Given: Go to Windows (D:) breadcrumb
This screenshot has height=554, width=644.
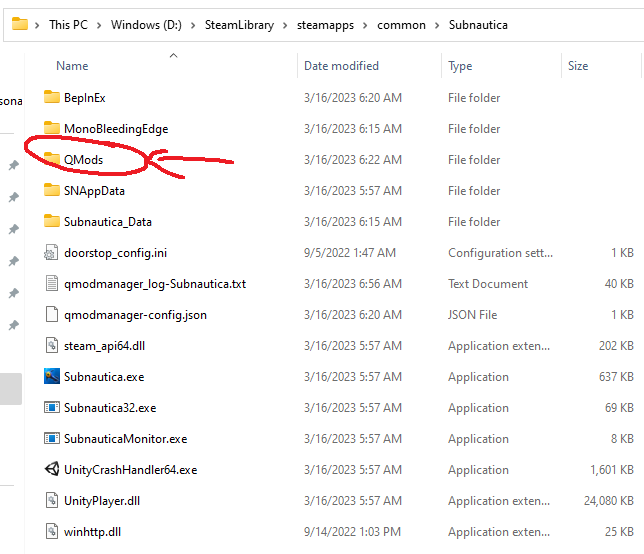Looking at the screenshot, I should coord(146,25).
